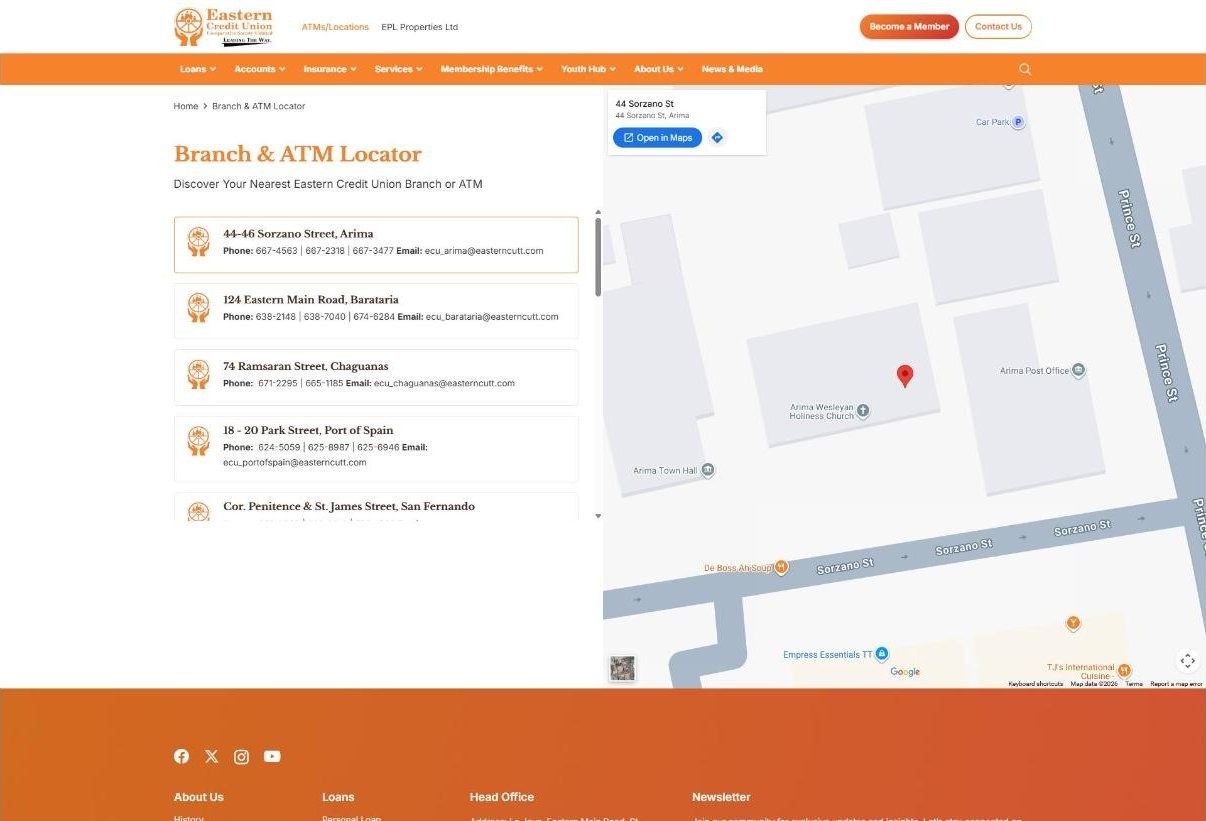Viewport: 1206px width, 821px height.
Task: Click the Arima Wesleyan Holiness Church marker
Action: coord(863,410)
